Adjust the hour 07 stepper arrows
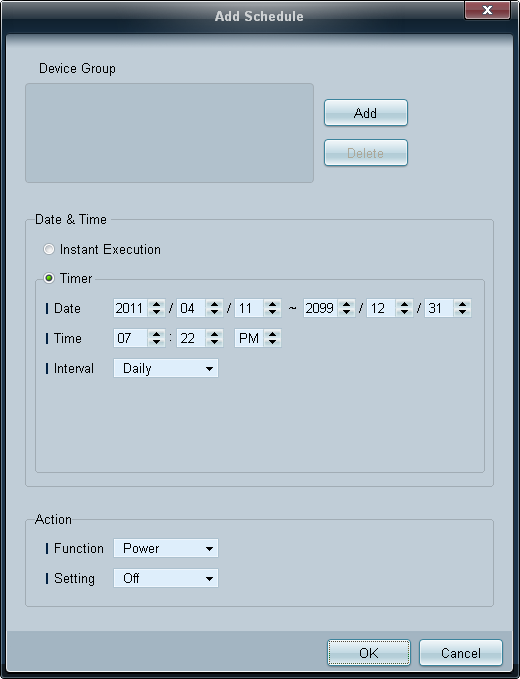This screenshot has width=520, height=679. (156, 338)
